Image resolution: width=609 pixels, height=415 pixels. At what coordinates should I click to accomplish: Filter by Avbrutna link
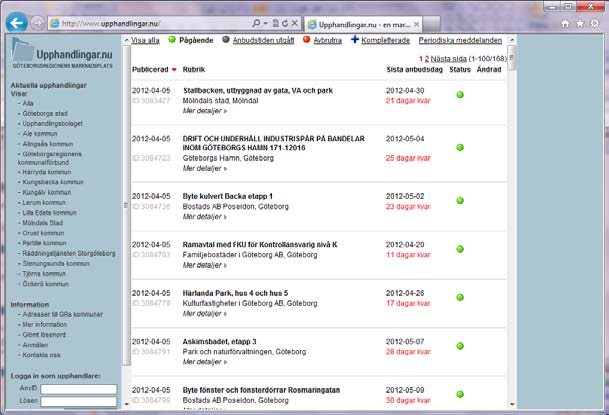[327, 40]
